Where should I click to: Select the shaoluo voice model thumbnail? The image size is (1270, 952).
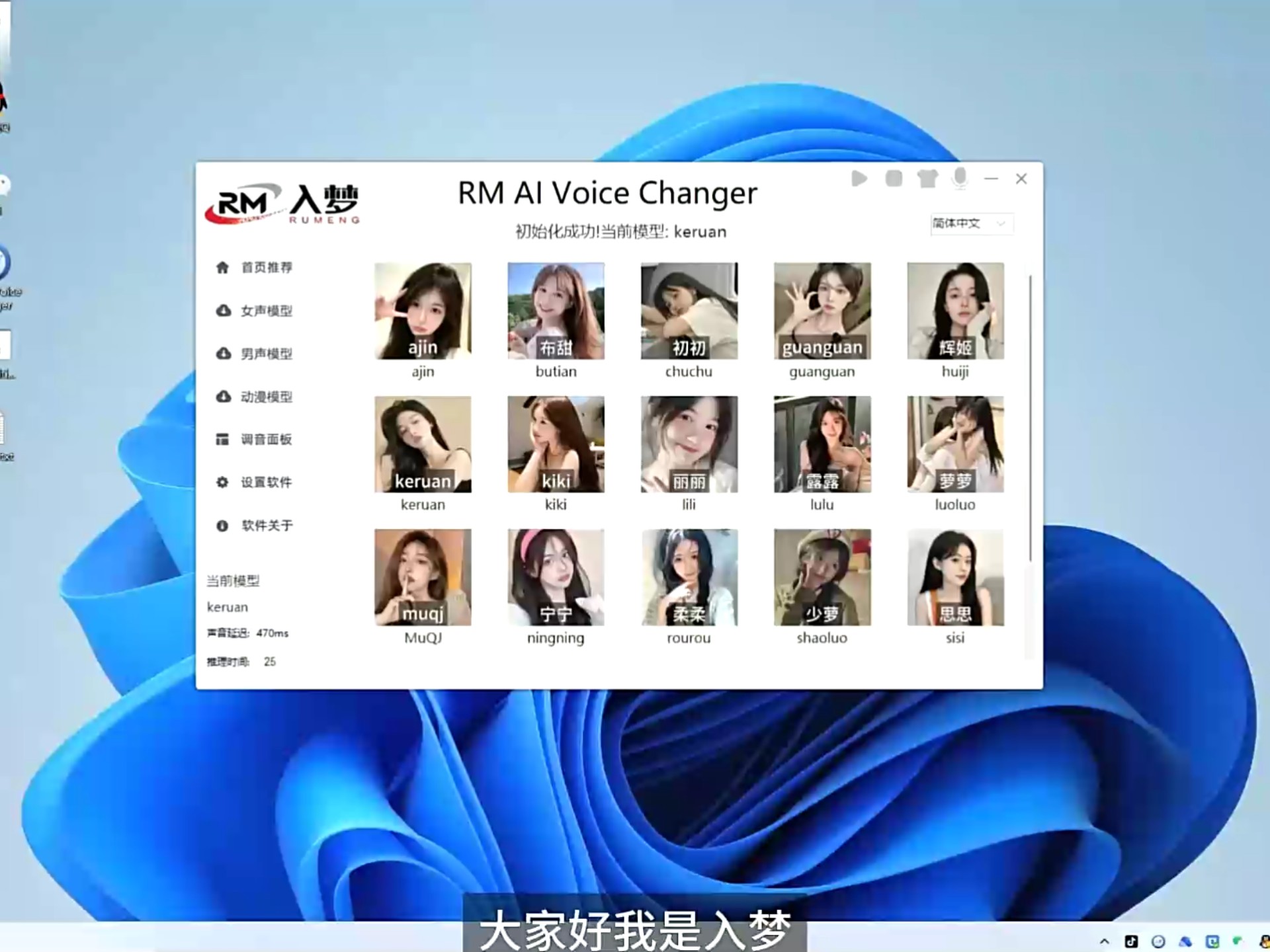[822, 577]
